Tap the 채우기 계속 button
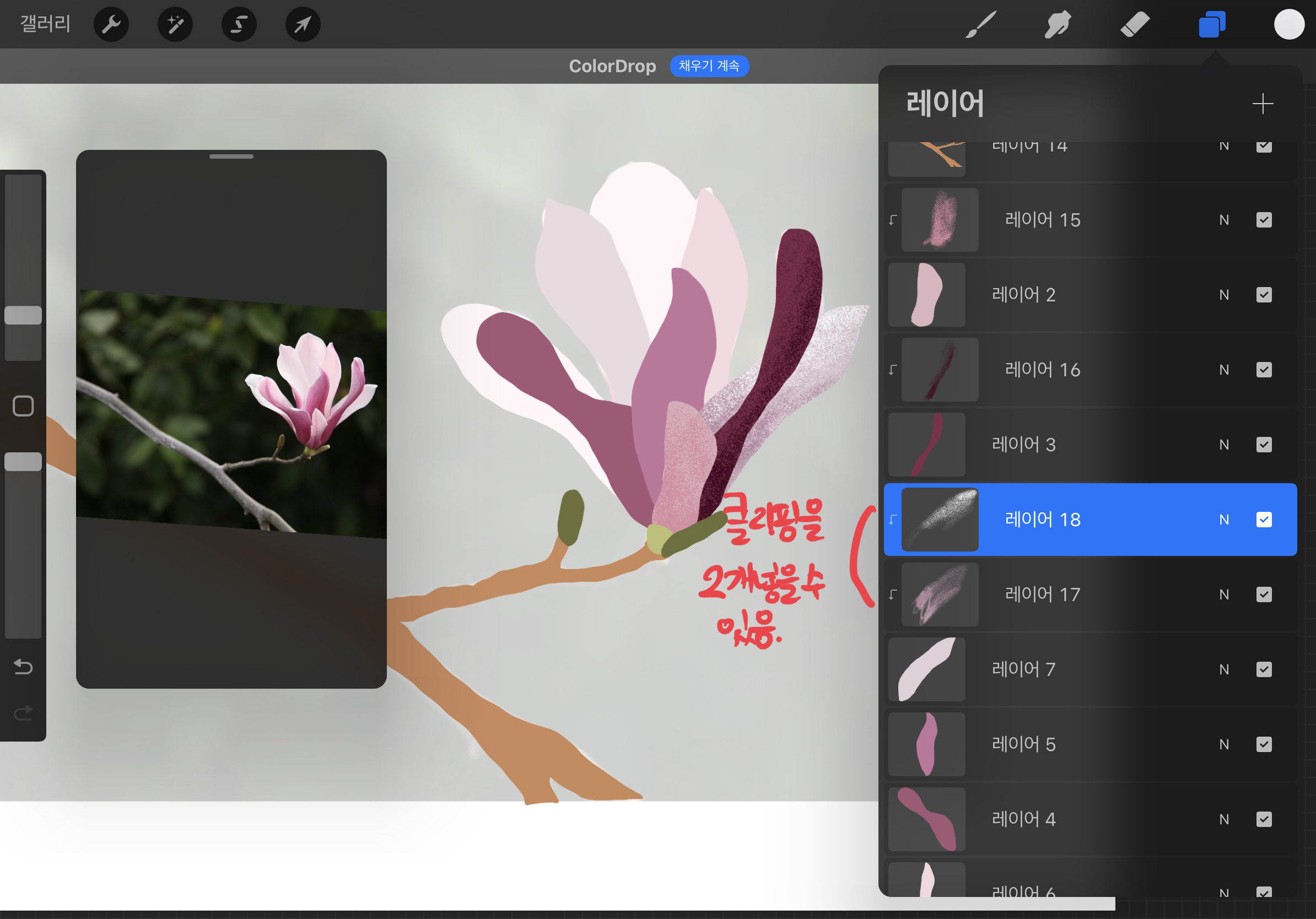Image resolution: width=1316 pixels, height=919 pixels. click(709, 66)
